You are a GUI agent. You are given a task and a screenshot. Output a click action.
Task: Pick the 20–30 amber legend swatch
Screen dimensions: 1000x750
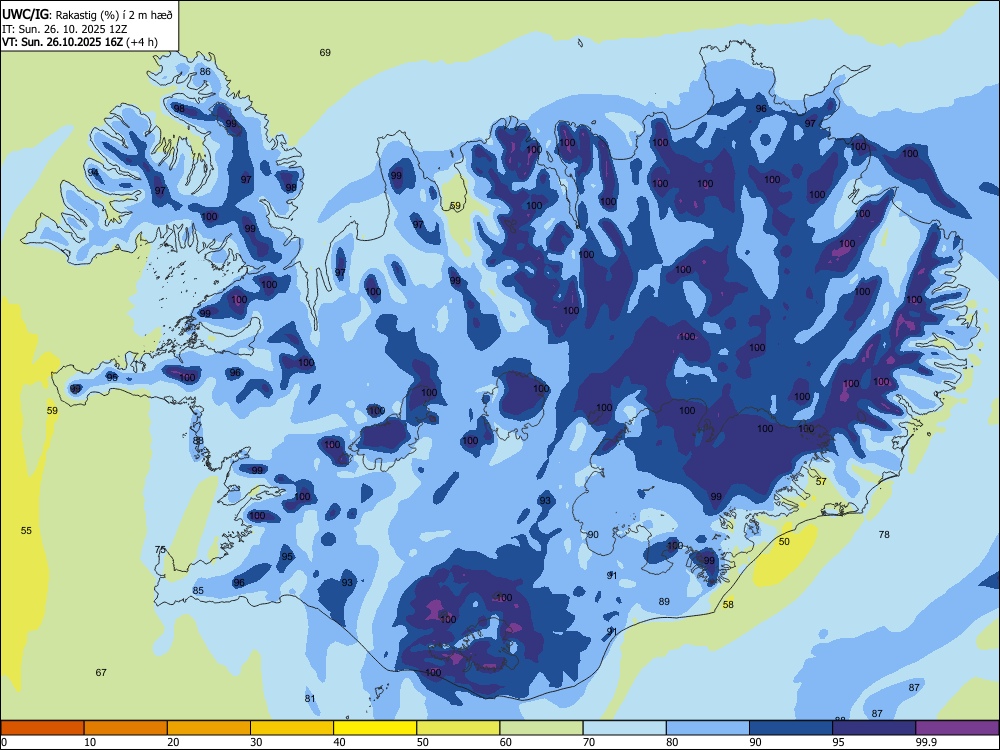(209, 728)
